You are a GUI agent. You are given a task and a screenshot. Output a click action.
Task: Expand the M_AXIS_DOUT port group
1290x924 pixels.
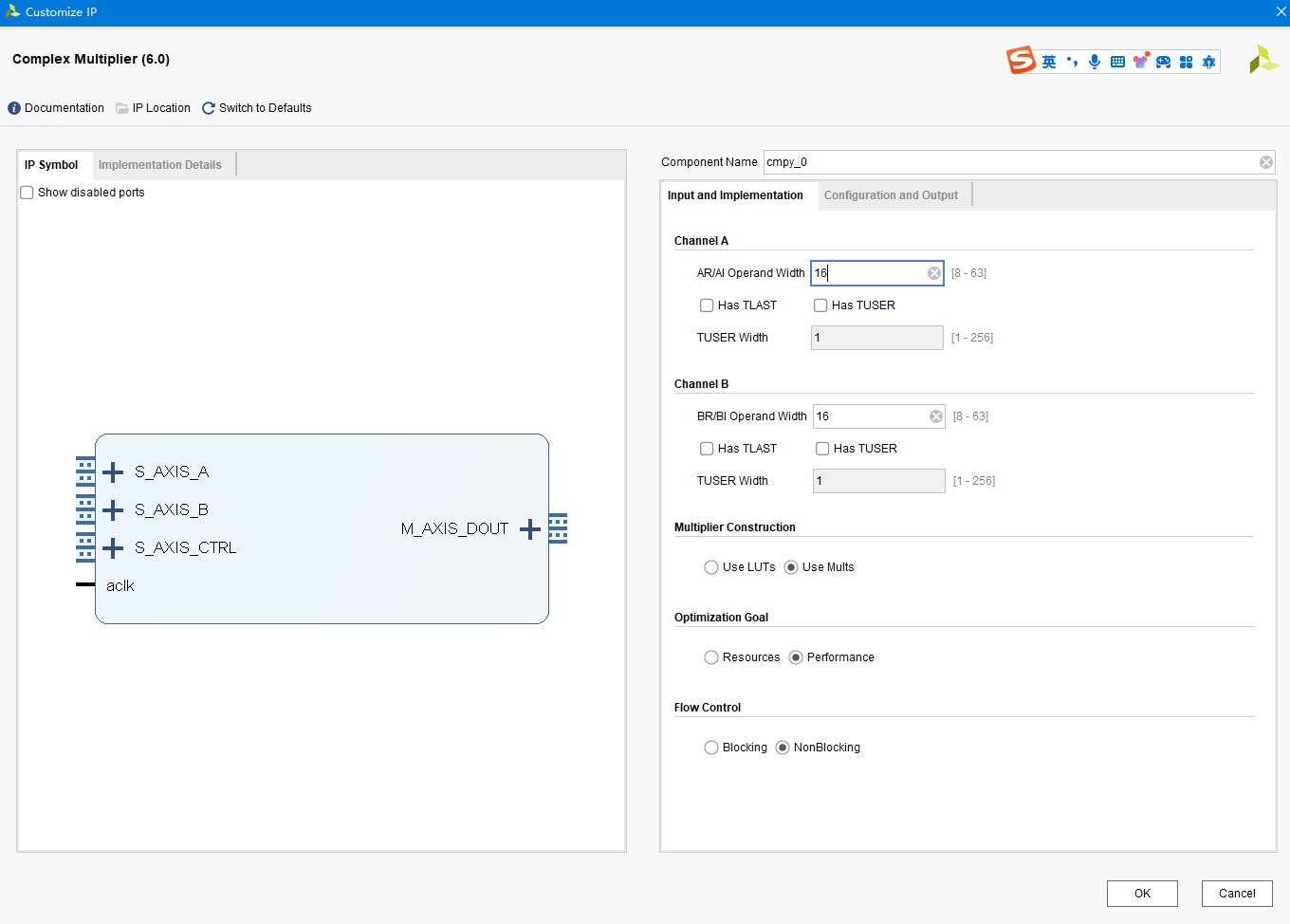click(x=530, y=529)
